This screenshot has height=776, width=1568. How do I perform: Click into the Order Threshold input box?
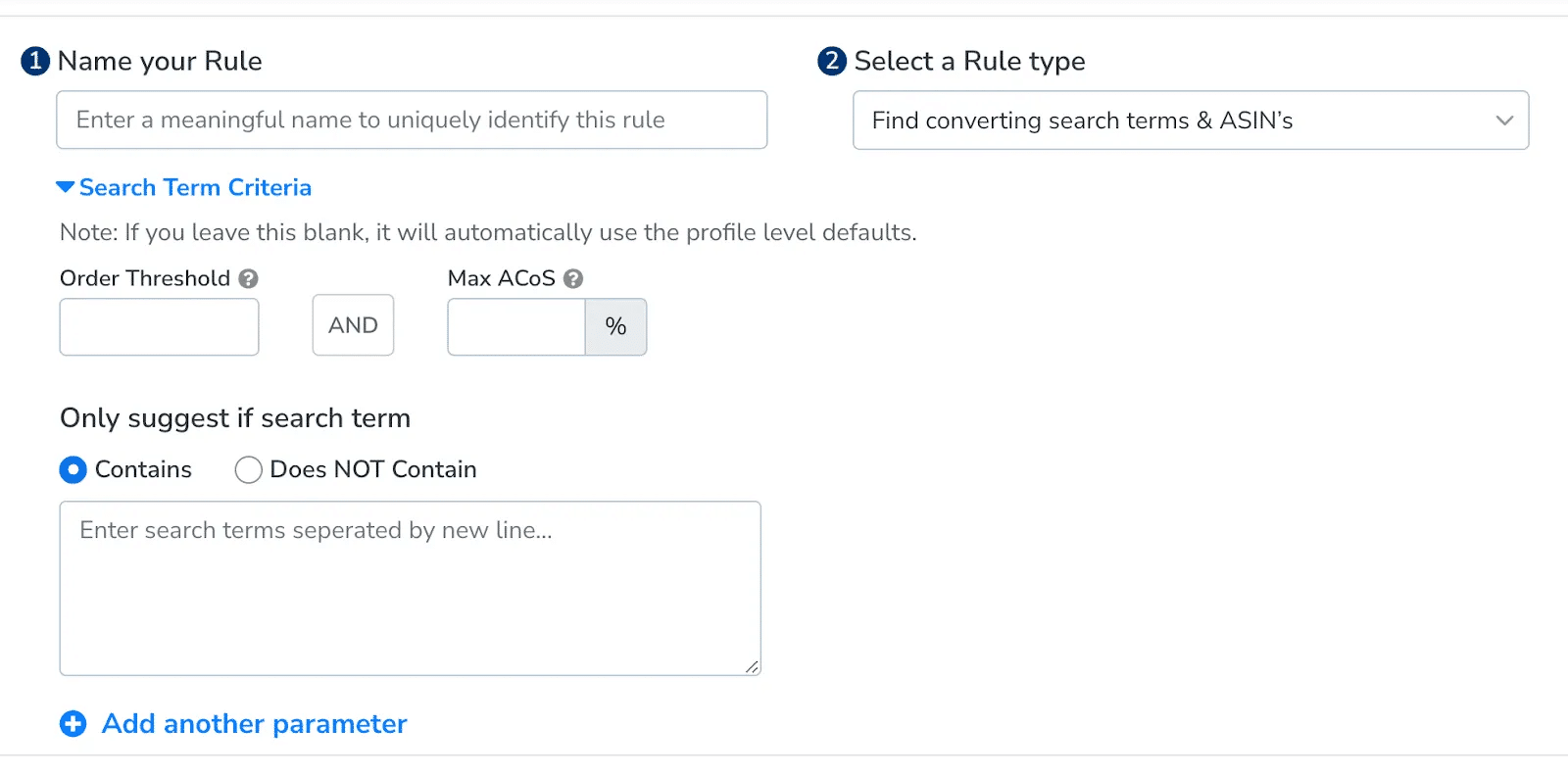(159, 327)
